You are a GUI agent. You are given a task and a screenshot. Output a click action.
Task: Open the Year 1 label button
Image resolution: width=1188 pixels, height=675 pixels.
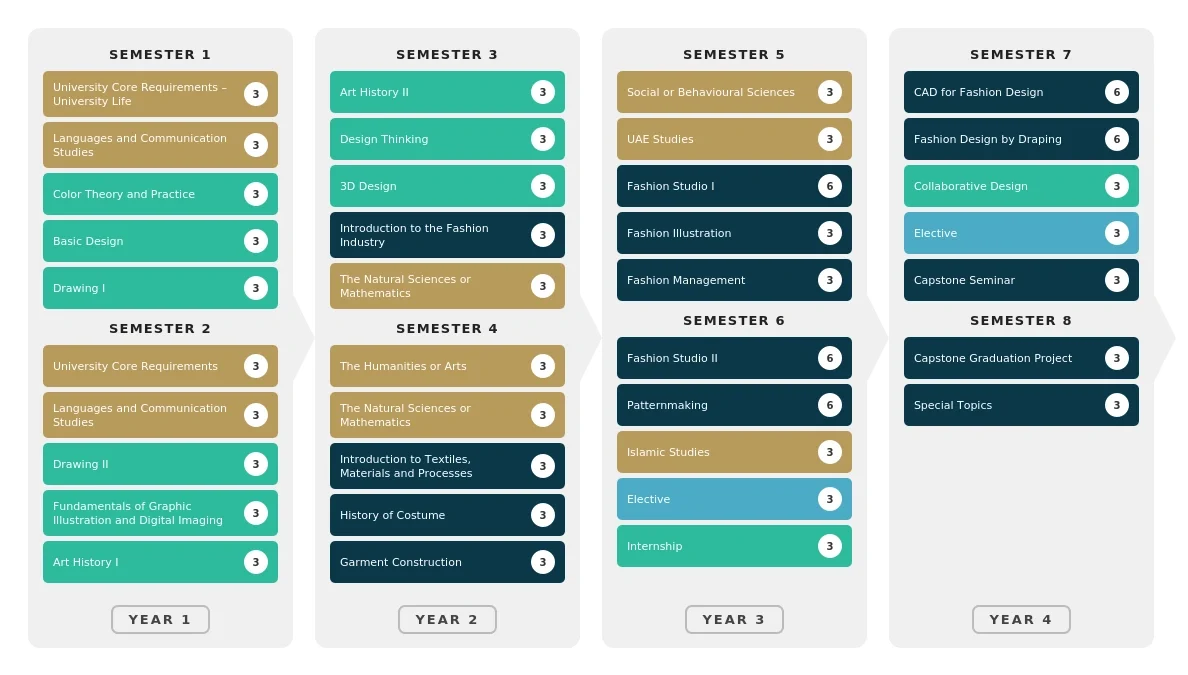(160, 620)
